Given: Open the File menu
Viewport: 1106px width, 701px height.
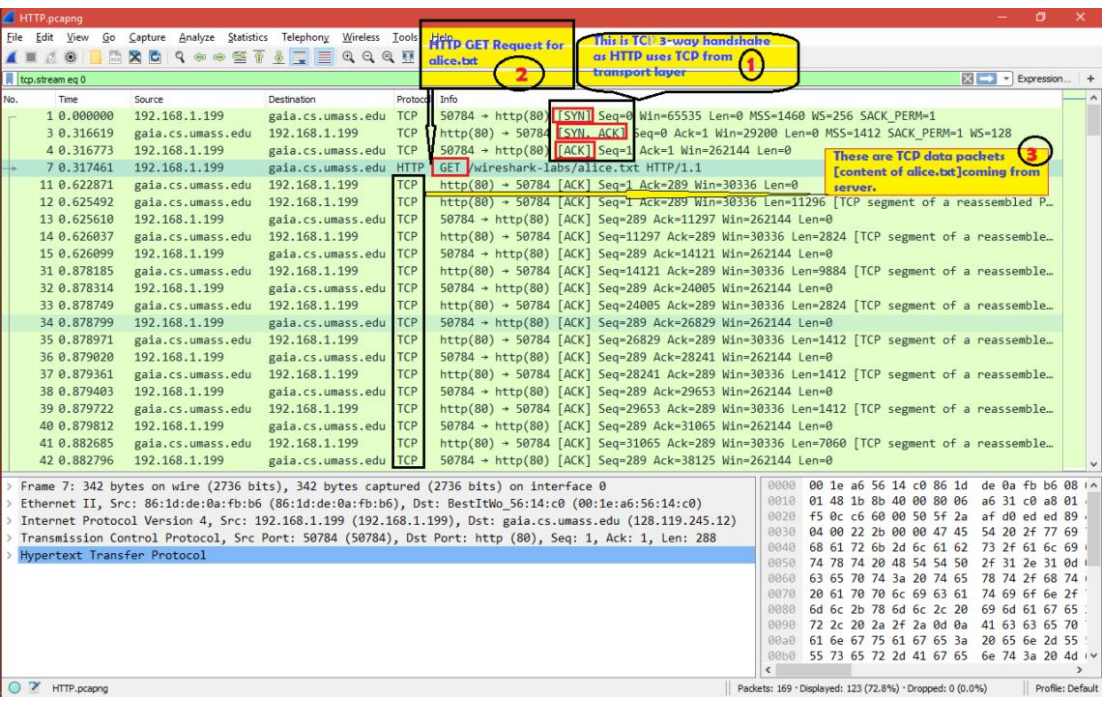Looking at the screenshot, I should click(14, 37).
